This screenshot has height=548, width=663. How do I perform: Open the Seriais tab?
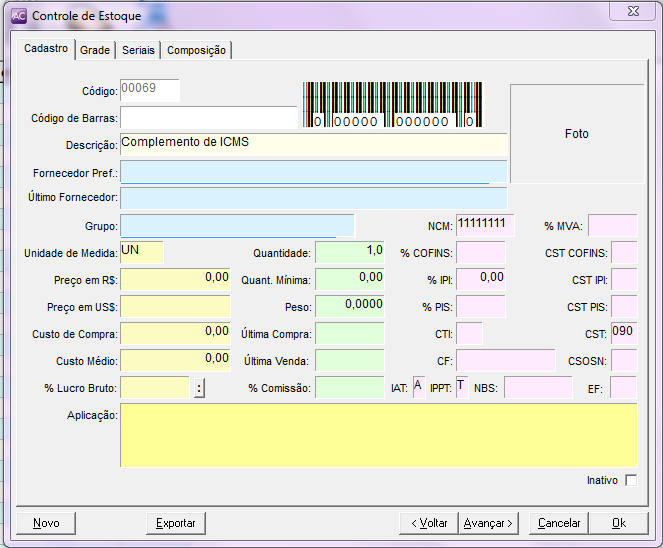138,50
